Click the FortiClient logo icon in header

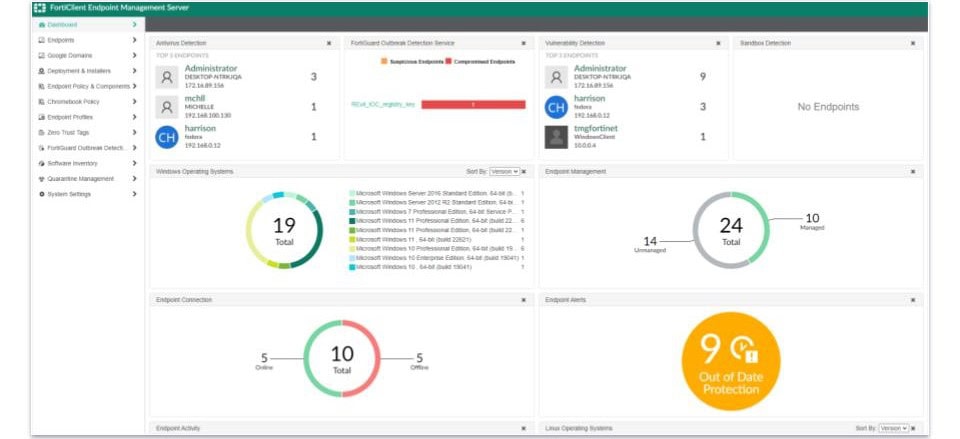click(40, 8)
